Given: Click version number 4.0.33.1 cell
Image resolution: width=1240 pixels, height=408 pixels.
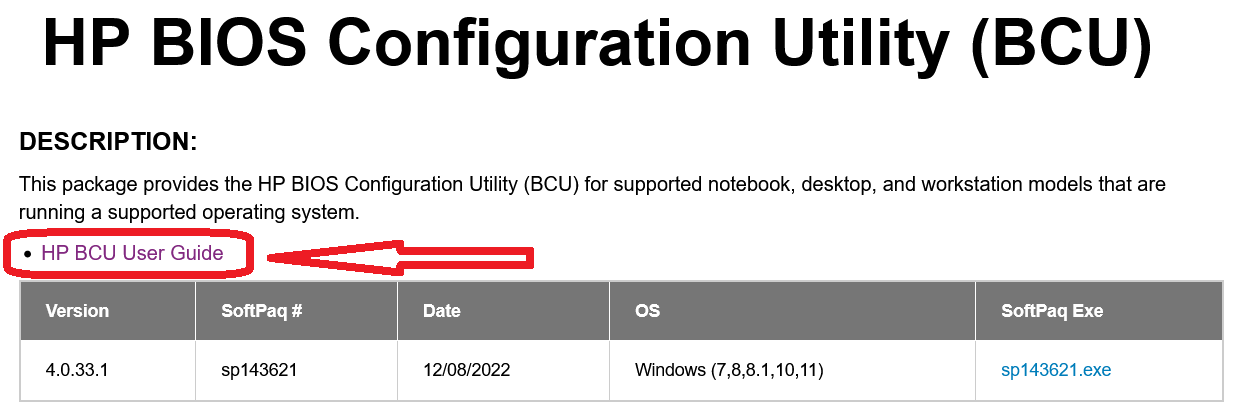Looking at the screenshot, I should 76,370.
